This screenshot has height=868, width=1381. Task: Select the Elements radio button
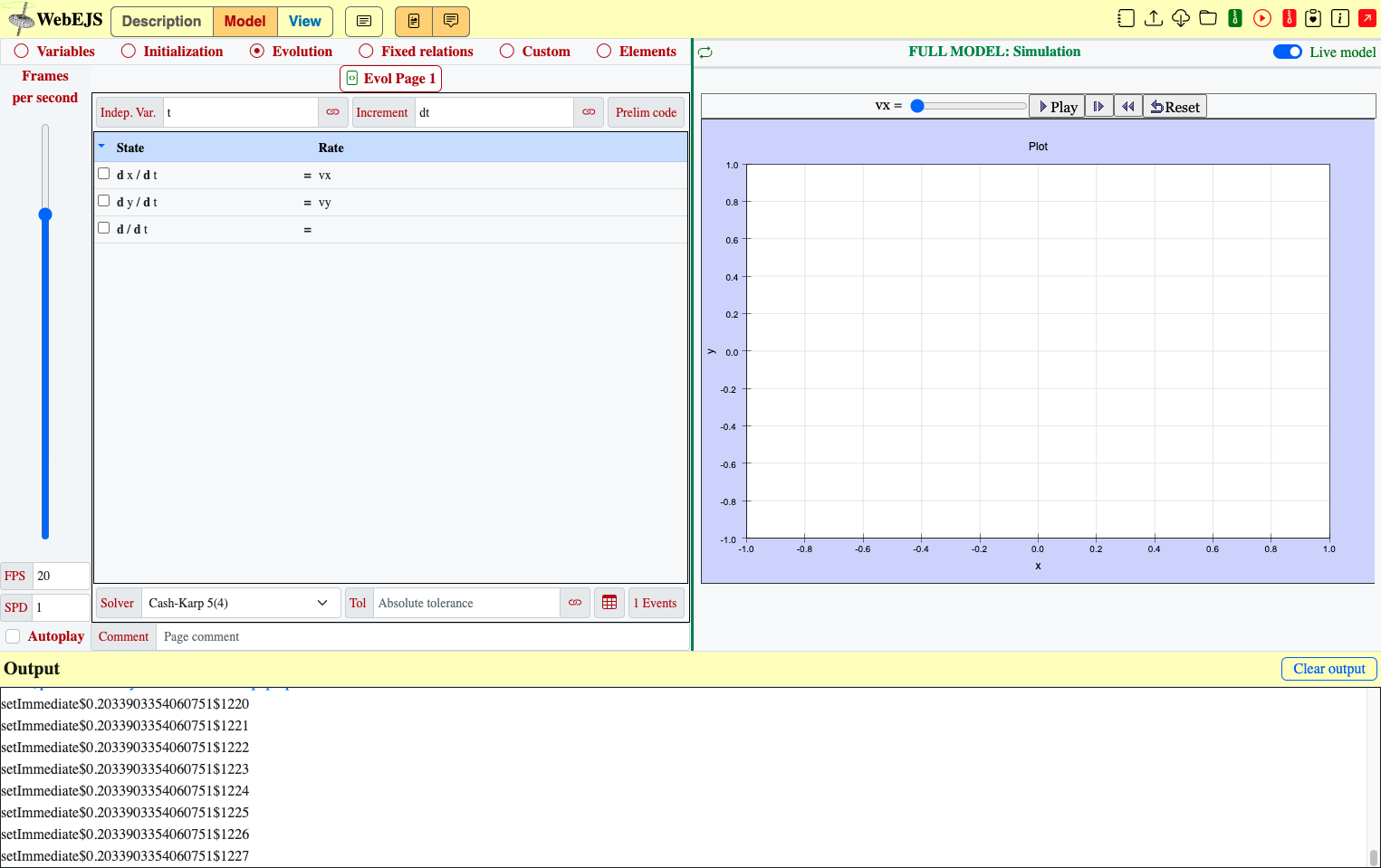[604, 52]
